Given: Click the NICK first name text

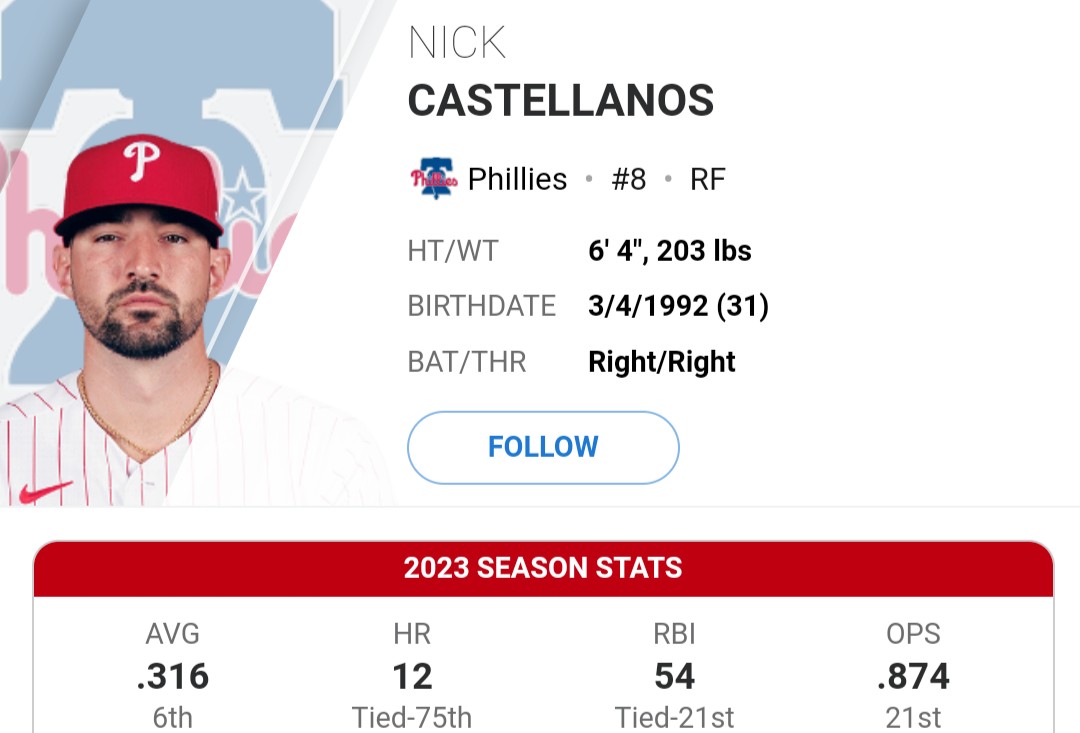Looking at the screenshot, I should point(457,43).
